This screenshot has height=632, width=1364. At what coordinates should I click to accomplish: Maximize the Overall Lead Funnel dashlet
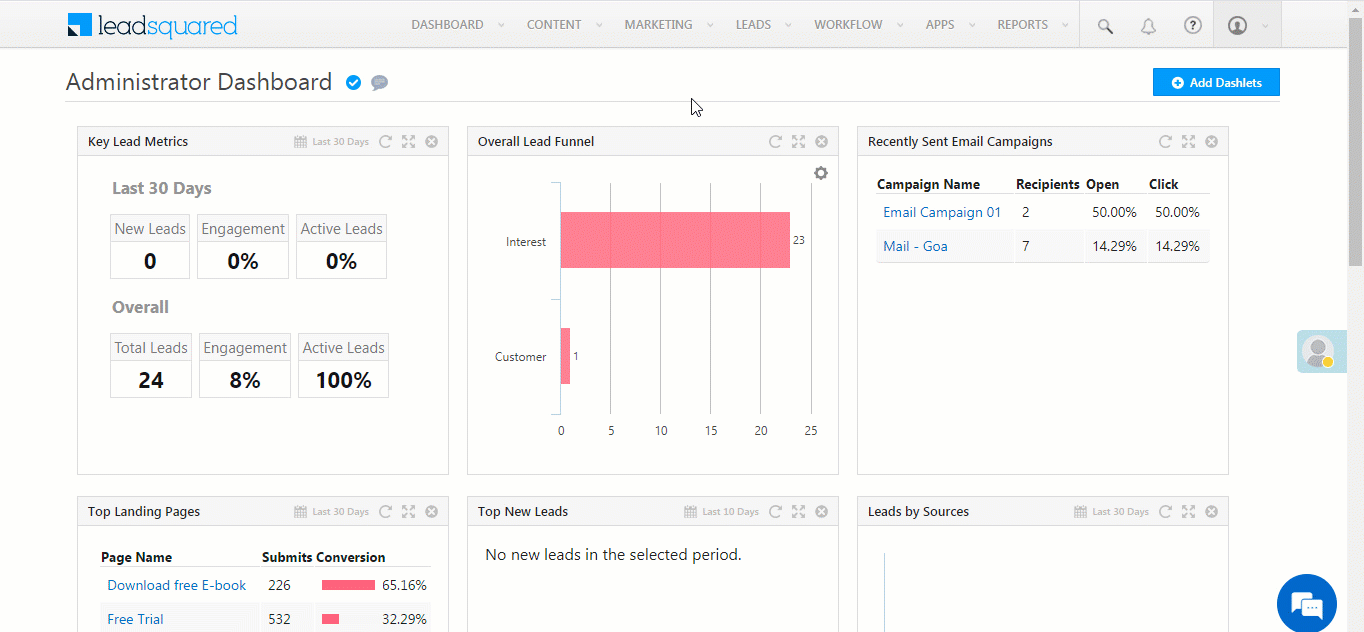click(x=798, y=142)
